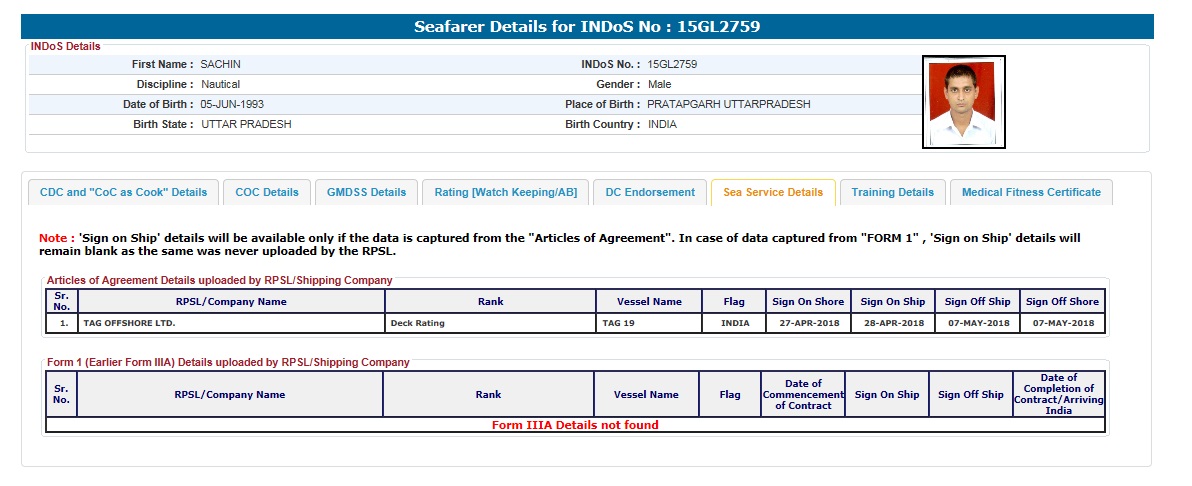Click the Form IIIA Details not found message

tap(575, 425)
